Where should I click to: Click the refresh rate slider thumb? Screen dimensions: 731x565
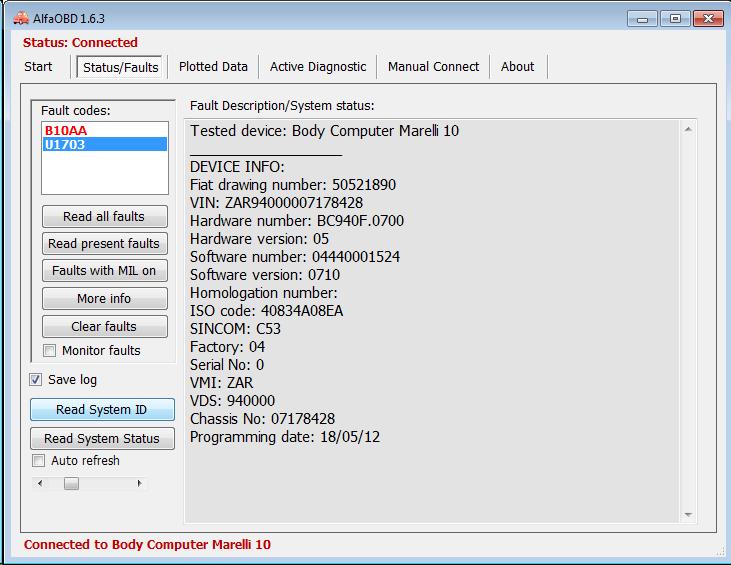(71, 483)
